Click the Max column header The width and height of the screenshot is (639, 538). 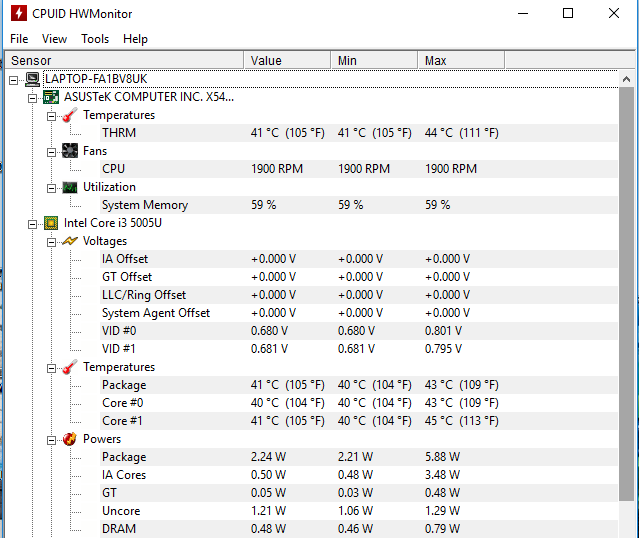[x=461, y=60]
